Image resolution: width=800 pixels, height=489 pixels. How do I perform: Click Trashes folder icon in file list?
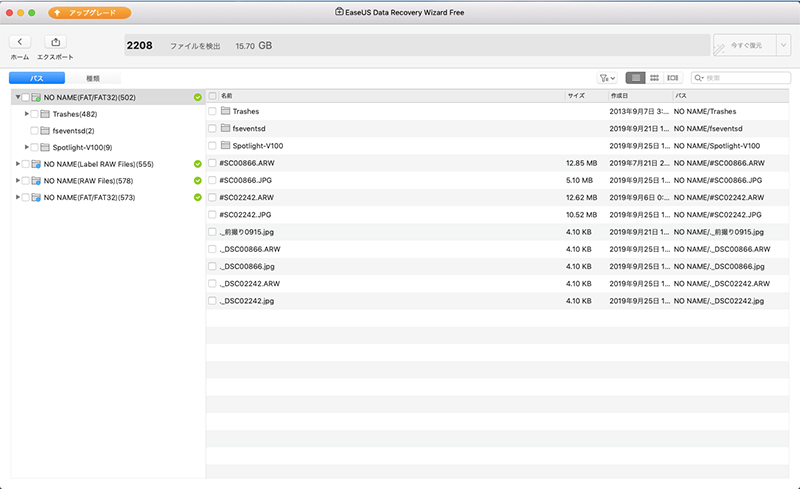(225, 111)
